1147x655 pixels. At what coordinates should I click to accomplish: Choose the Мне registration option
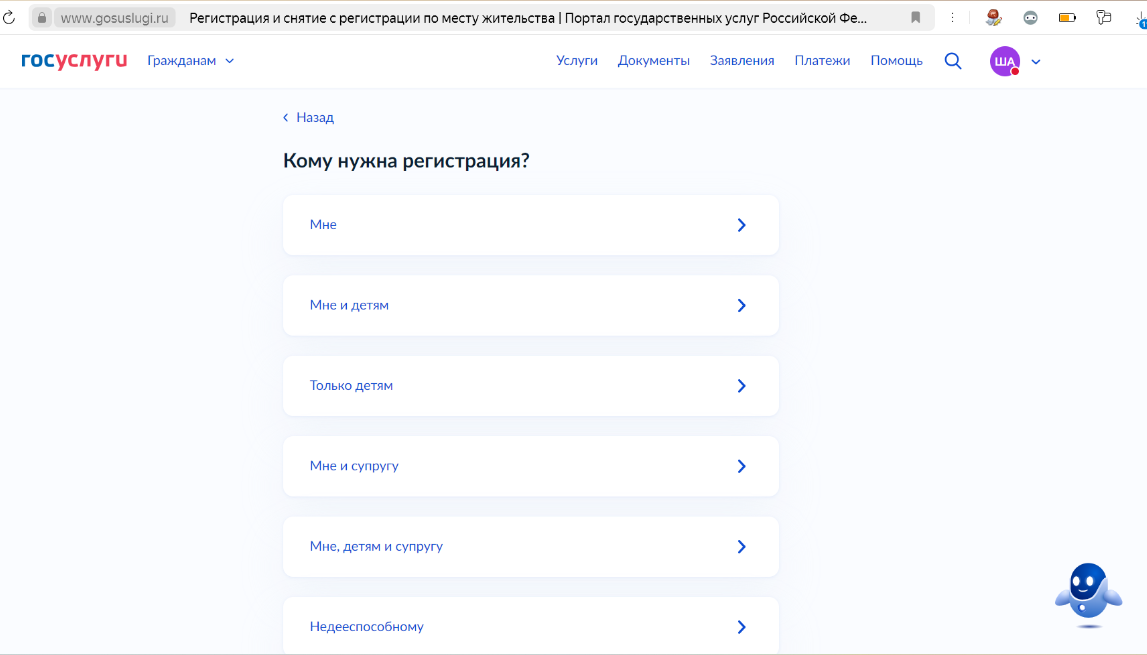point(530,225)
